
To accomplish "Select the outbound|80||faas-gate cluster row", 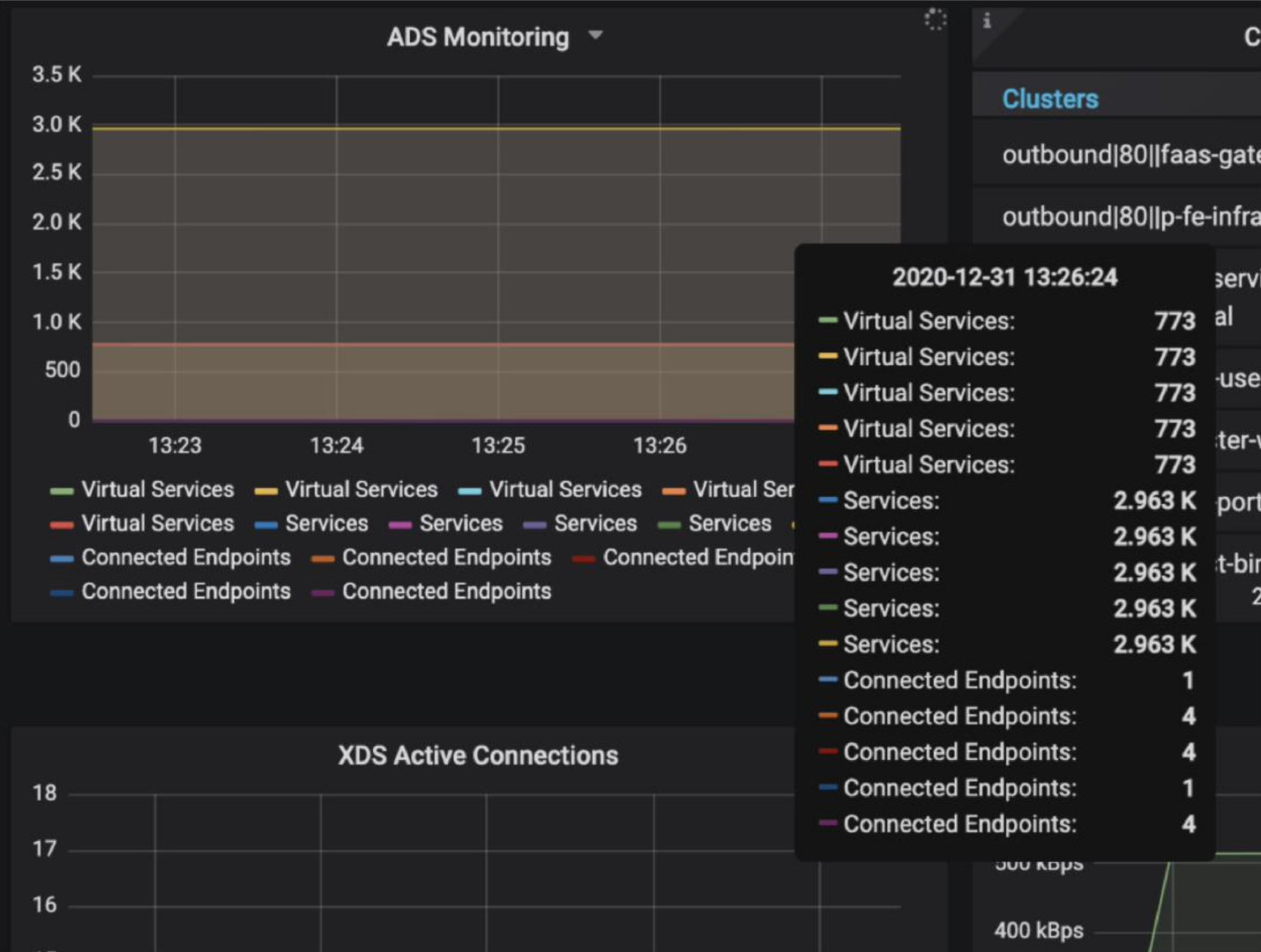I will (1130, 155).
